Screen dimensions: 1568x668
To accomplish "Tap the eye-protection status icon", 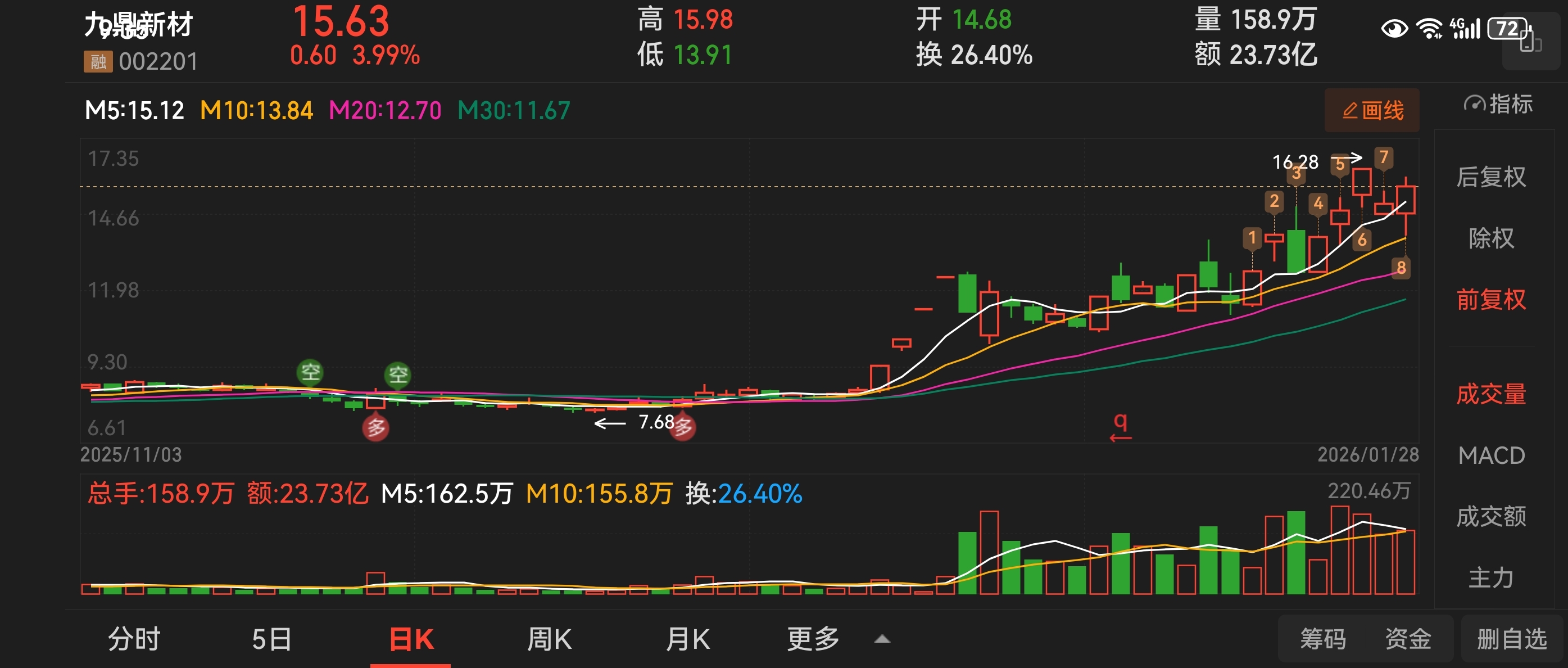I will tap(1394, 29).
